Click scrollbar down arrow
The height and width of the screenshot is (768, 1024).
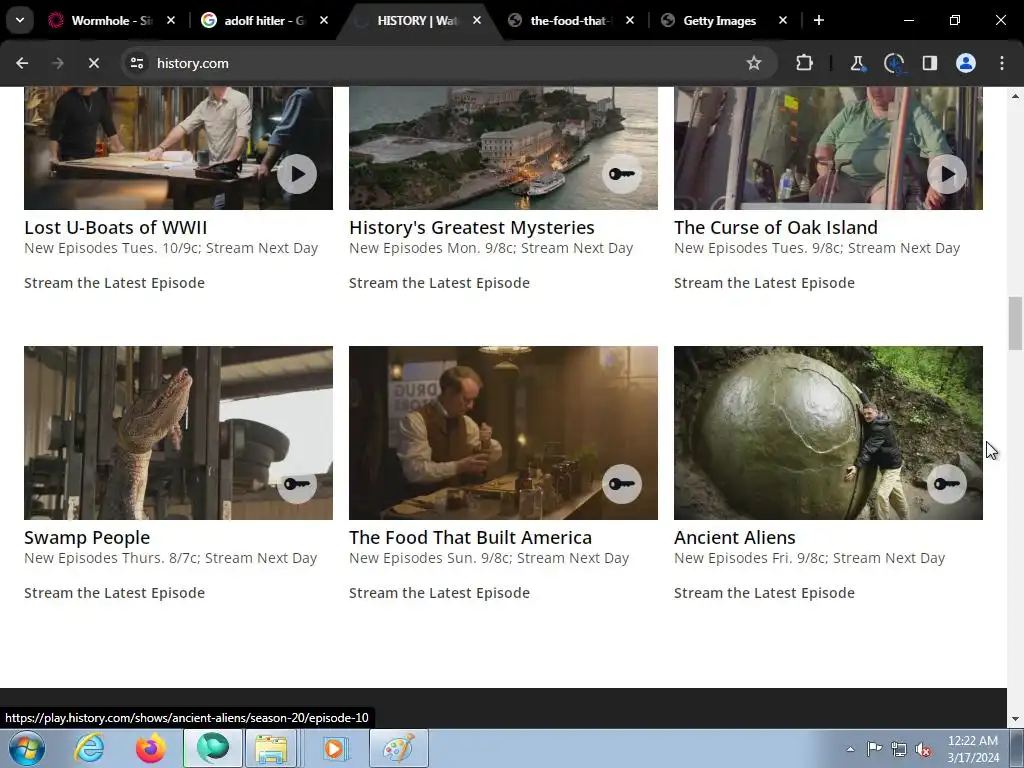click(1015, 719)
